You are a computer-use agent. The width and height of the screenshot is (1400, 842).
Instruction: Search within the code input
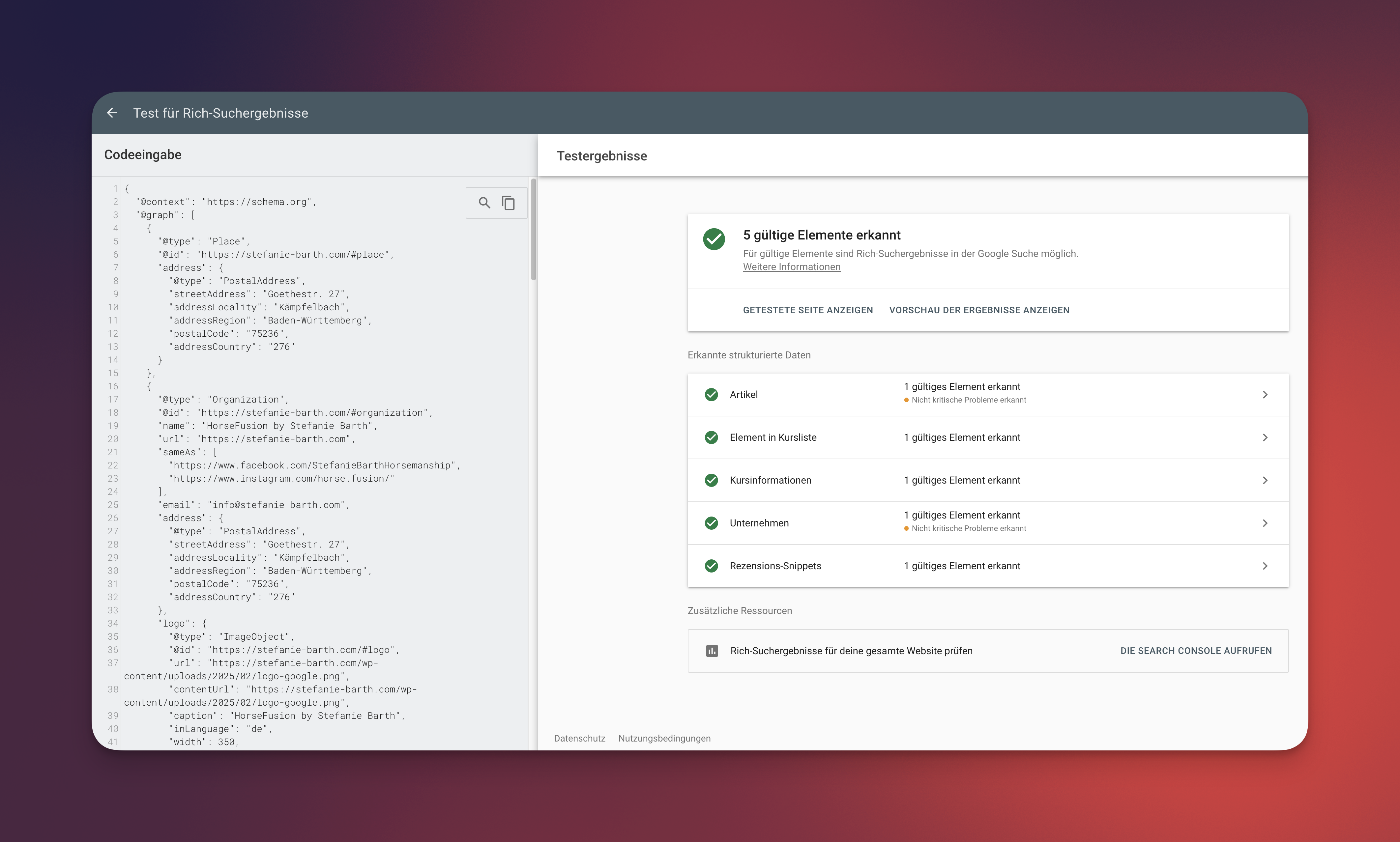click(484, 203)
